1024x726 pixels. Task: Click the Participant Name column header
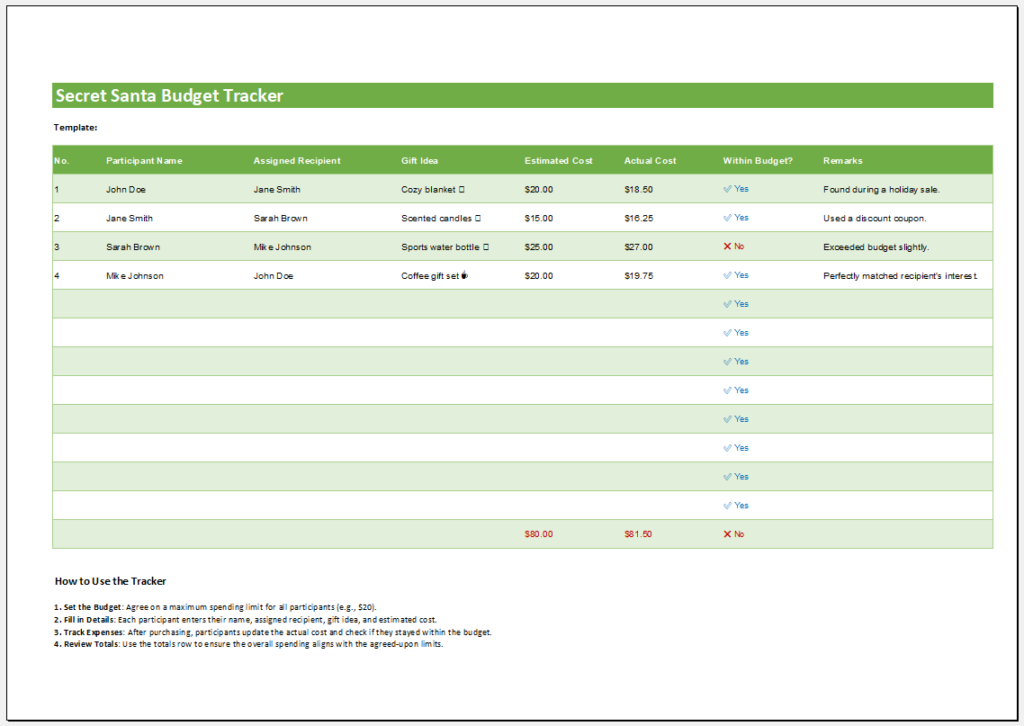(x=144, y=161)
